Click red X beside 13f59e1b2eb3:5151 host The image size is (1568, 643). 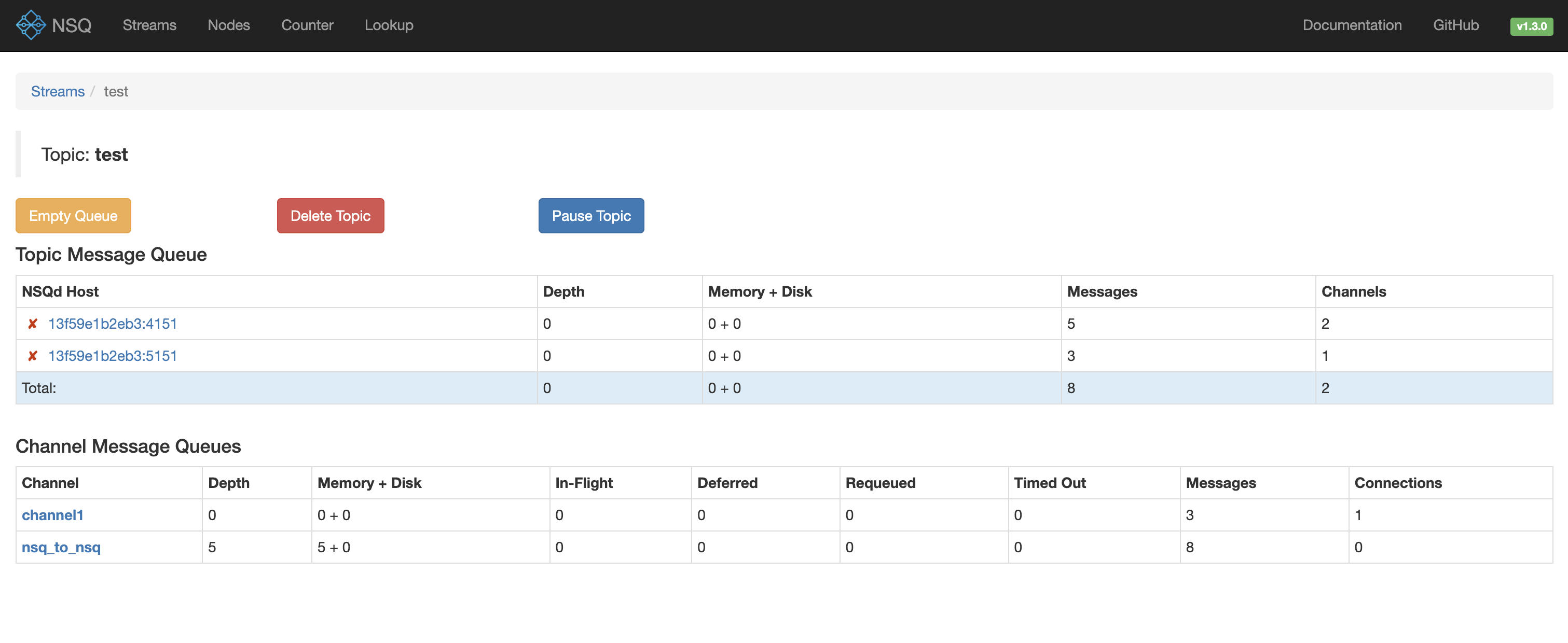[x=33, y=356]
